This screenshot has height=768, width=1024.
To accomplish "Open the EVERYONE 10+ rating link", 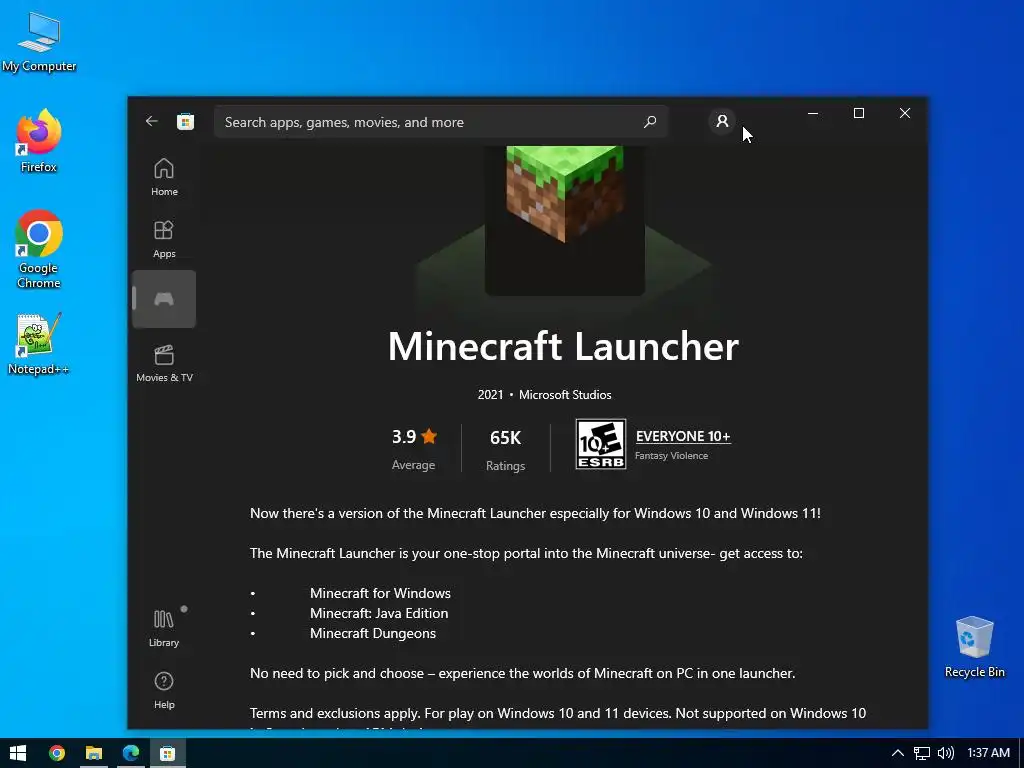I will (683, 436).
